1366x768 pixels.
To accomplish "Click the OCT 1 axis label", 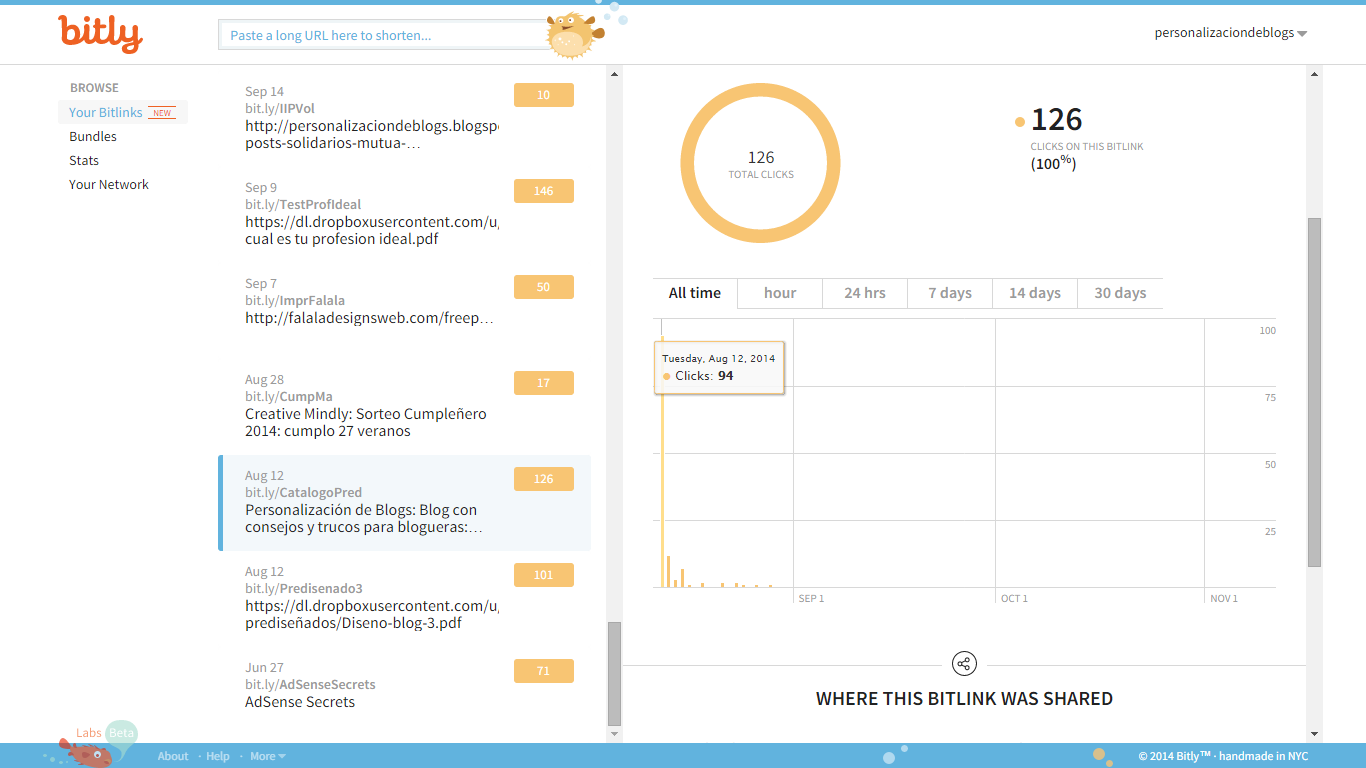I will point(1014,598).
